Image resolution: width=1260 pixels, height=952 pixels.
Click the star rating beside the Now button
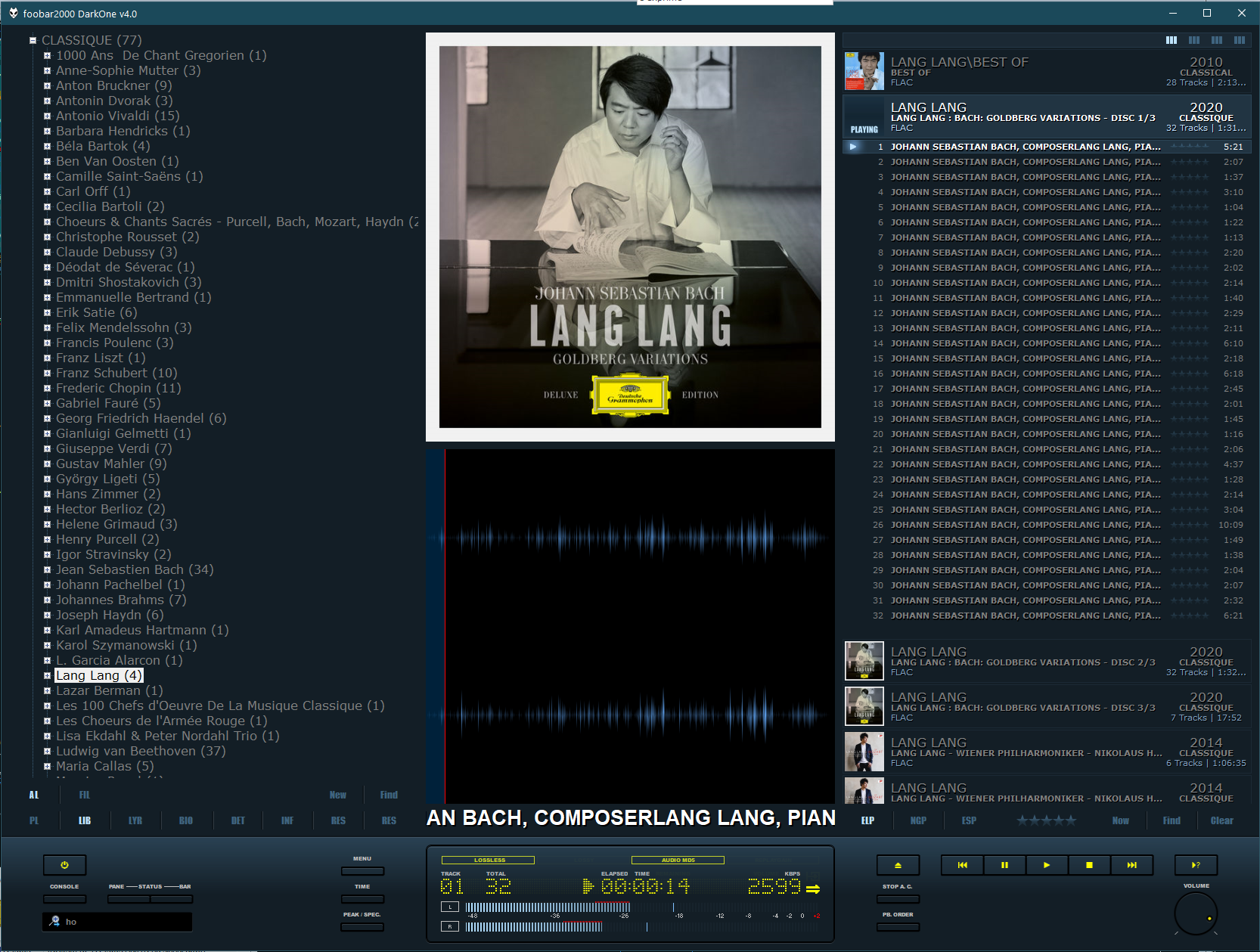(1046, 820)
